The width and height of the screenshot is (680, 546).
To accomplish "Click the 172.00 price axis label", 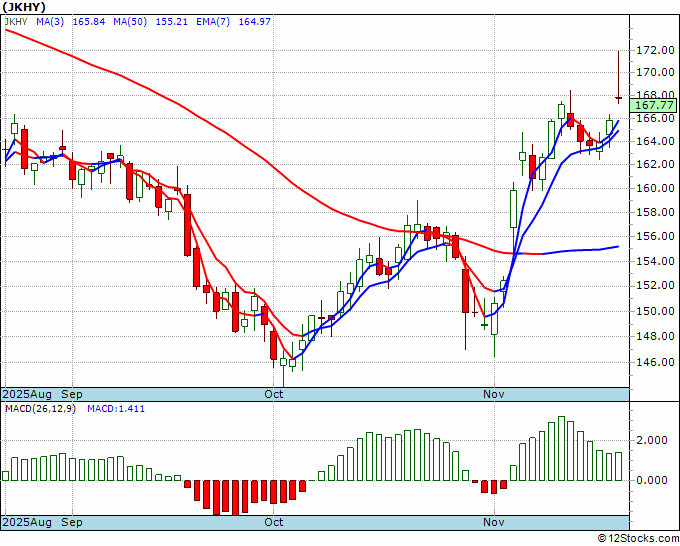I will (655, 50).
